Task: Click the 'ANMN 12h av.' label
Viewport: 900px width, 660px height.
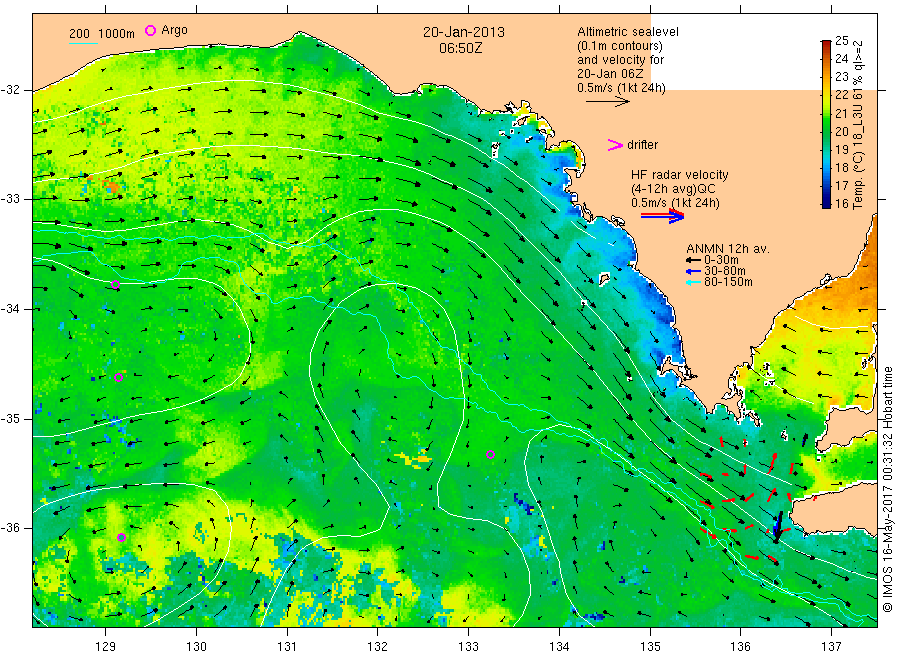Action: tap(728, 249)
